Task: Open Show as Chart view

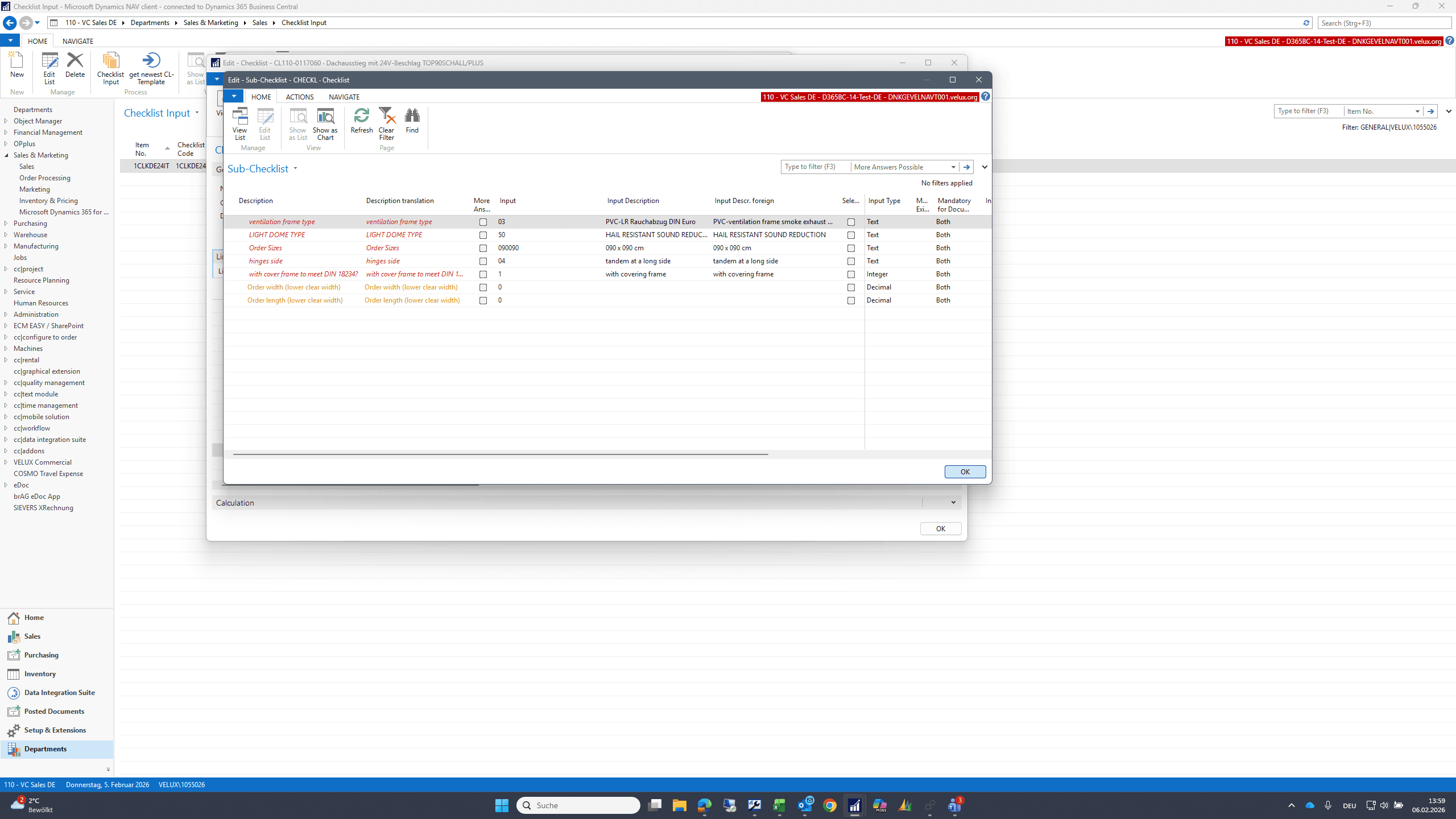Action: 325,123
